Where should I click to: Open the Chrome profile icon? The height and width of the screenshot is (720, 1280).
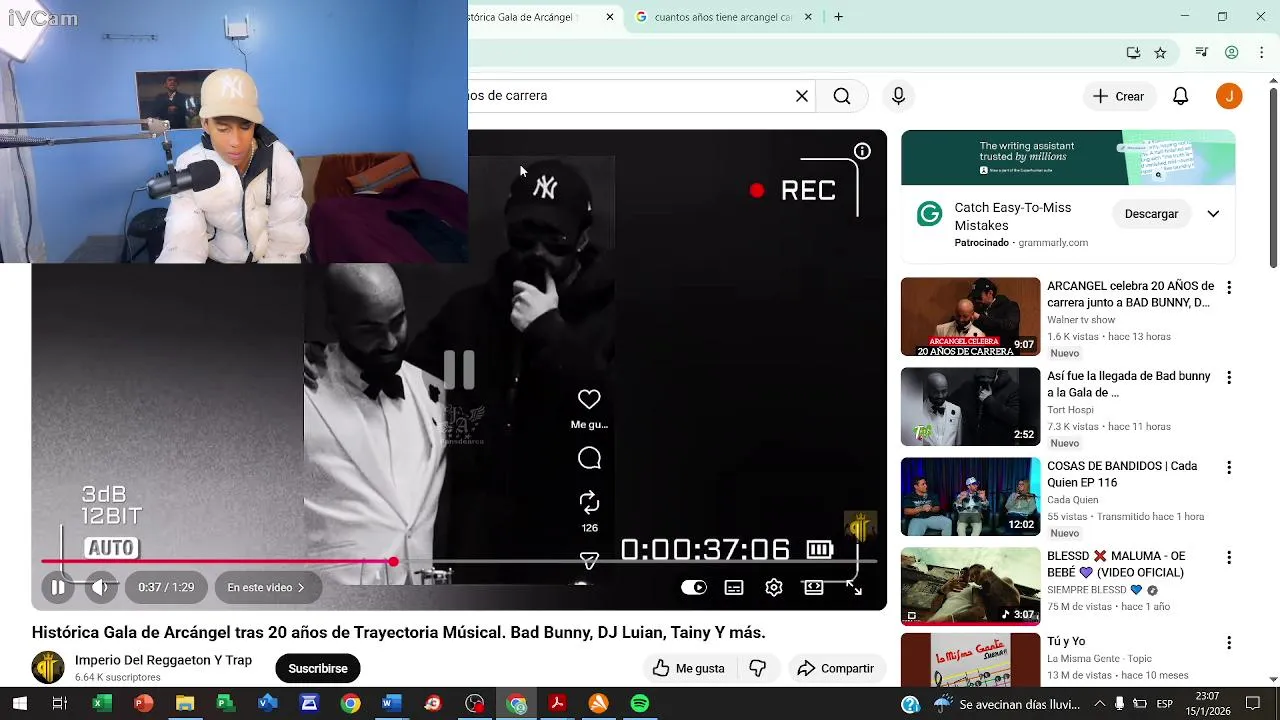click(1232, 53)
